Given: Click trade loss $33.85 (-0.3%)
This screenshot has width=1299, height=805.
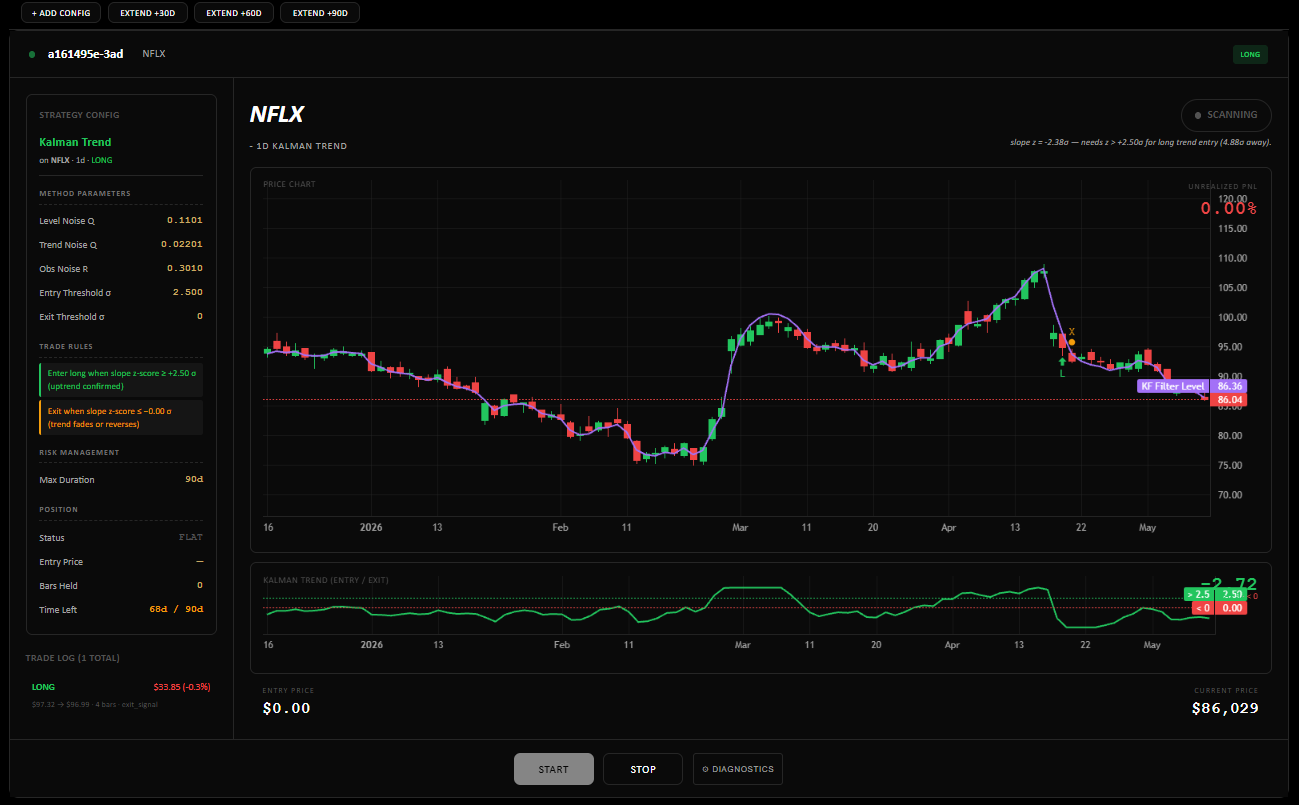Looking at the screenshot, I should (x=182, y=687).
